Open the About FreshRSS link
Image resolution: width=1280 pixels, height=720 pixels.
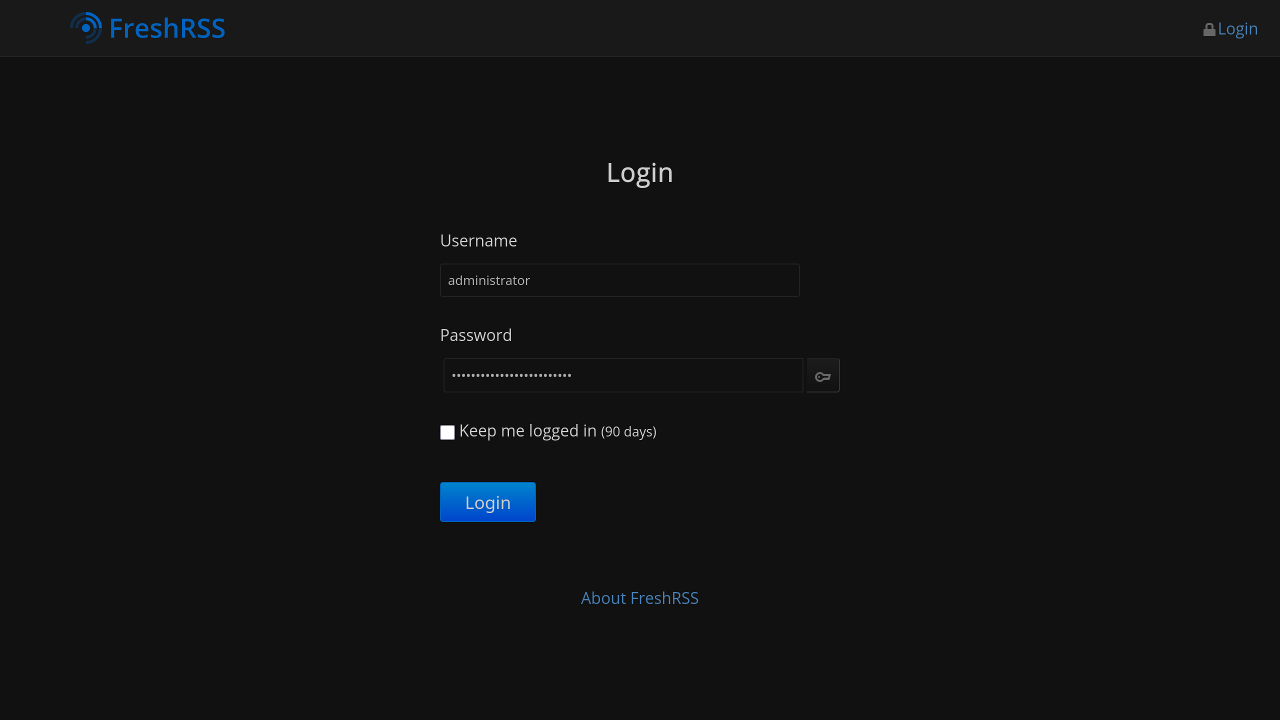(639, 598)
